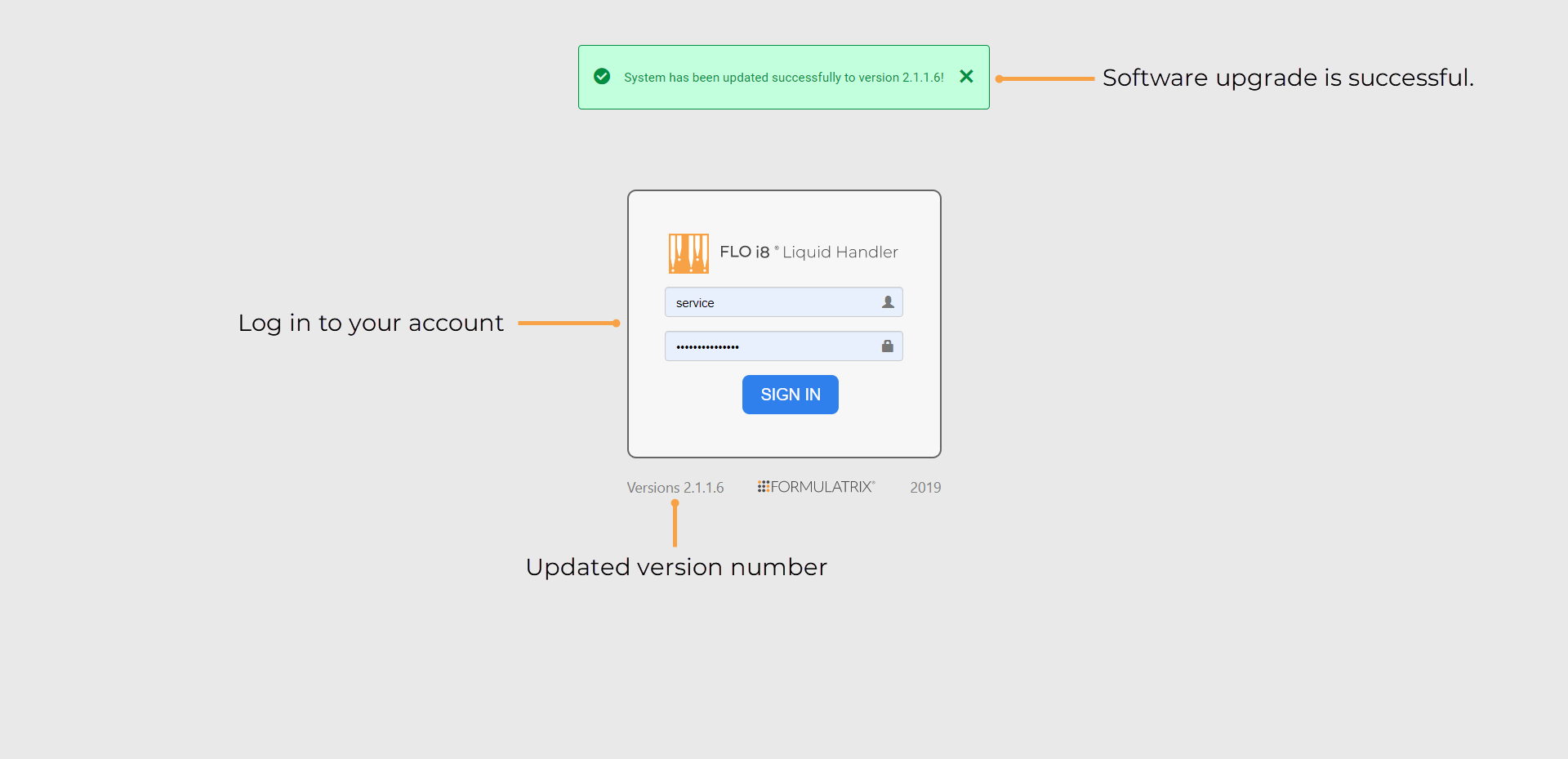Image resolution: width=1568 pixels, height=759 pixels.
Task: Click the 'Updated version number' annotation
Action: 676,567
